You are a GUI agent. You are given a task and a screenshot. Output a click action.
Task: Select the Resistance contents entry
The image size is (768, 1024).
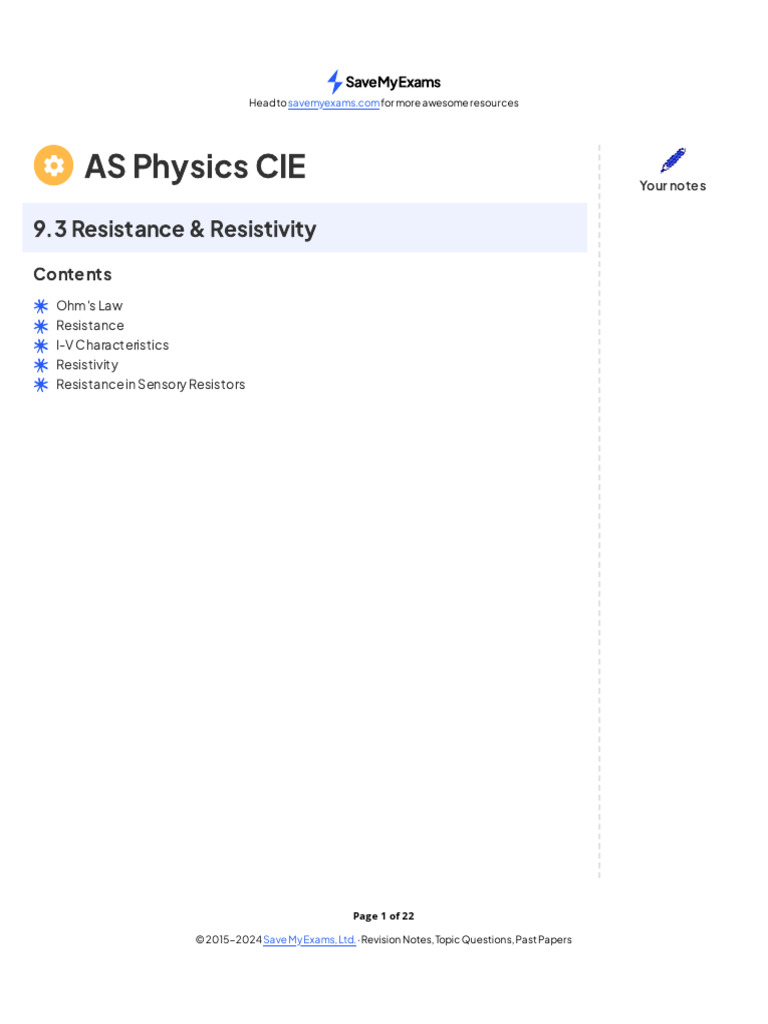[90, 325]
